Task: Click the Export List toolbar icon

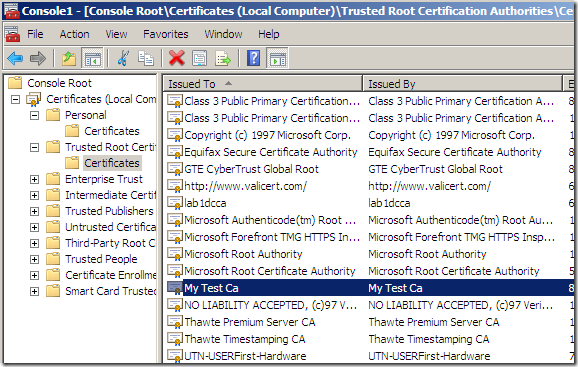Action: (223, 58)
